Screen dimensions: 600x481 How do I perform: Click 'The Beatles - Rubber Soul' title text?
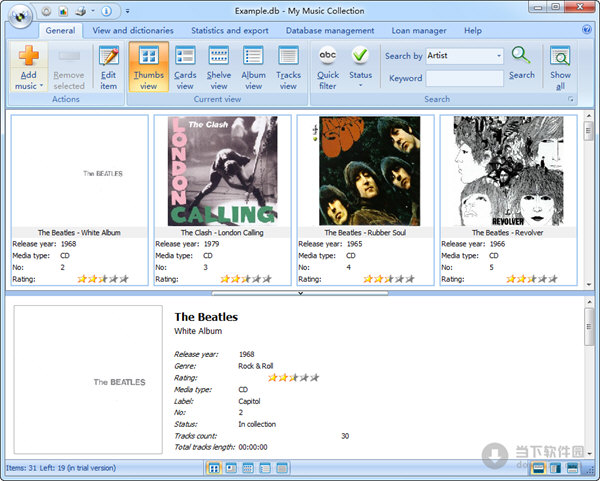pyautogui.click(x=365, y=233)
